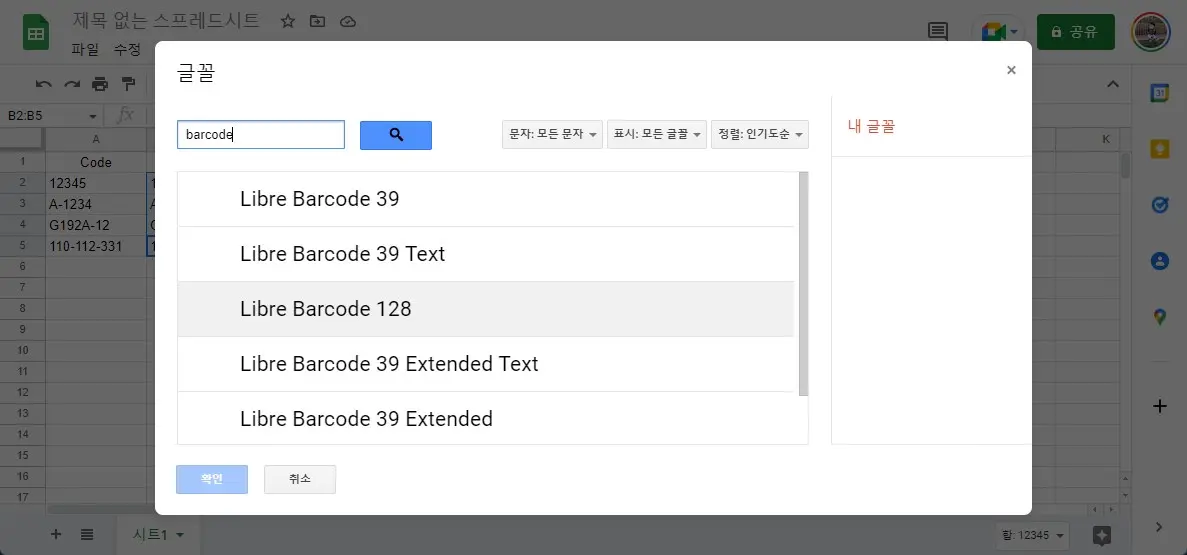1187x555 pixels.
Task: Collapse the side panel chevron
Action: [1160, 527]
